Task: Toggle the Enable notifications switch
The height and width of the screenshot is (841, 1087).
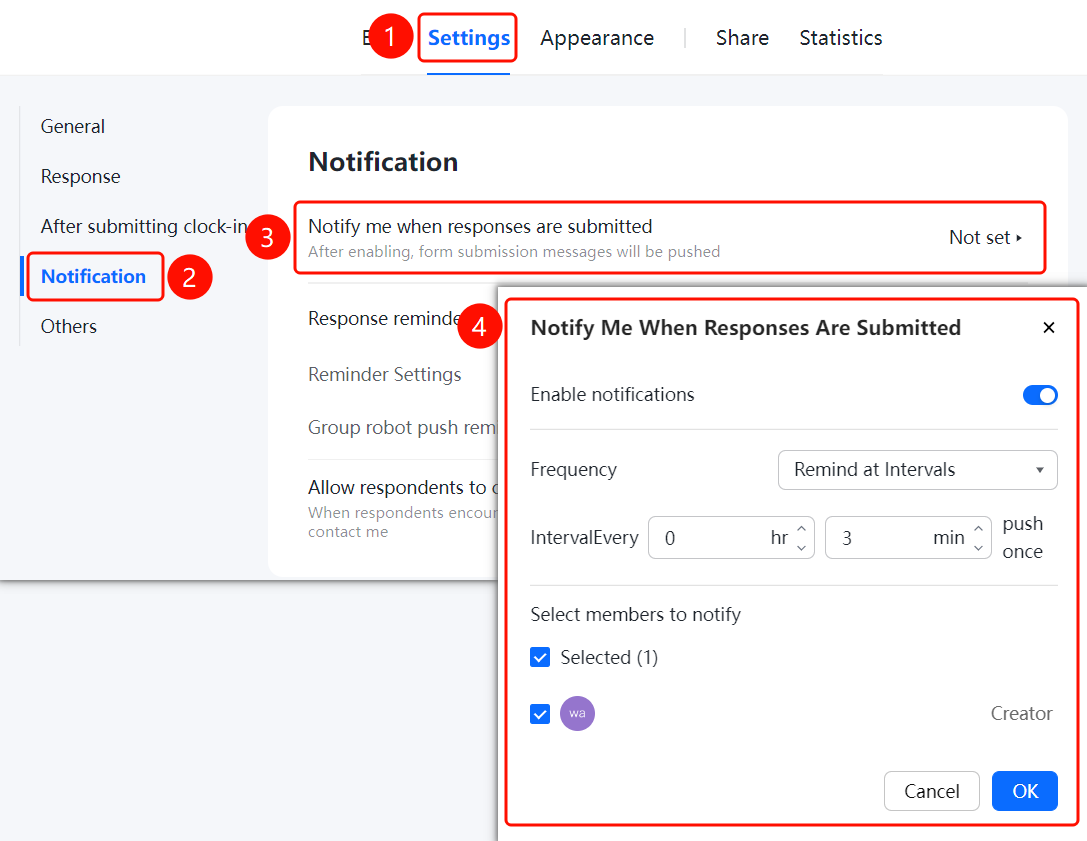Action: pos(1040,395)
